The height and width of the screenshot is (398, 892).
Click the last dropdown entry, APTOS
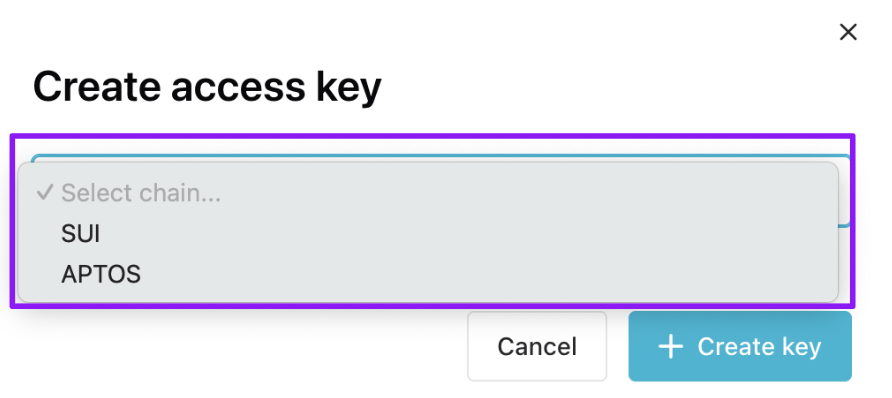click(428, 275)
